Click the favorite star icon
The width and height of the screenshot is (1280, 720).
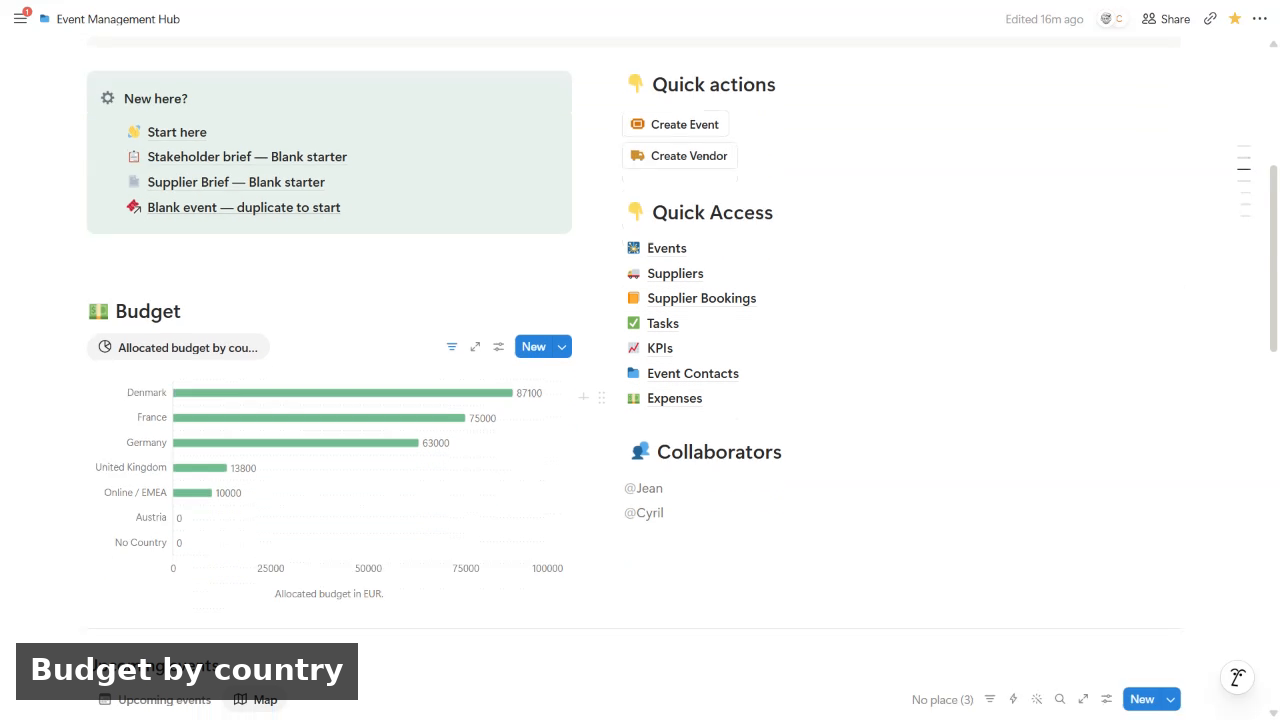[x=1235, y=18]
